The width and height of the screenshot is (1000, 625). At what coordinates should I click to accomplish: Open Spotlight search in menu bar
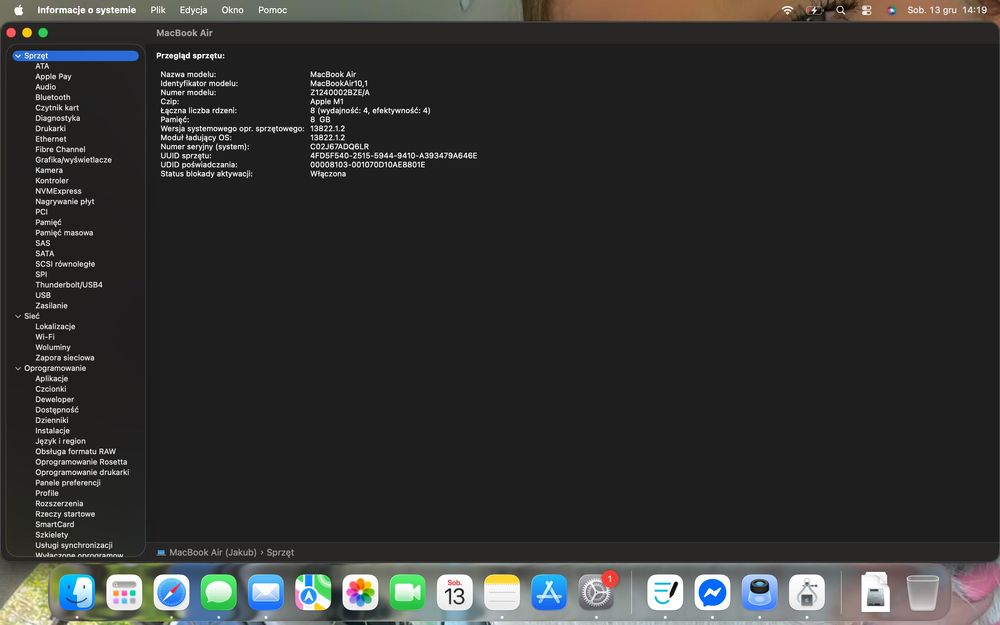click(841, 10)
